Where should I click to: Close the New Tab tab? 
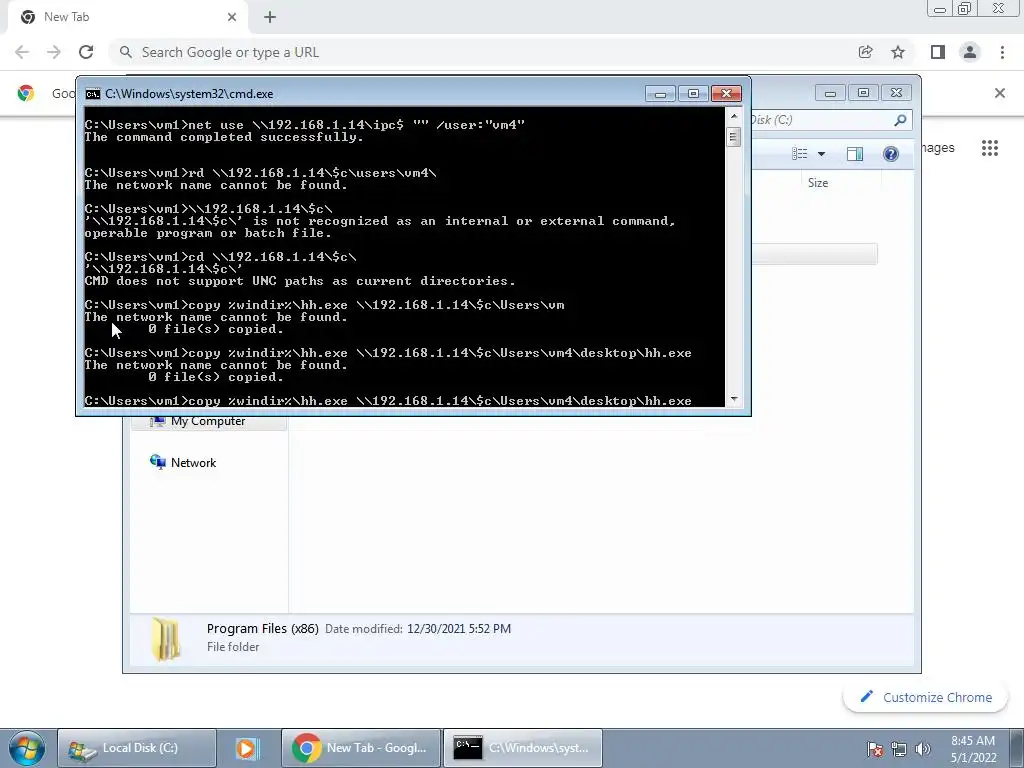232,17
